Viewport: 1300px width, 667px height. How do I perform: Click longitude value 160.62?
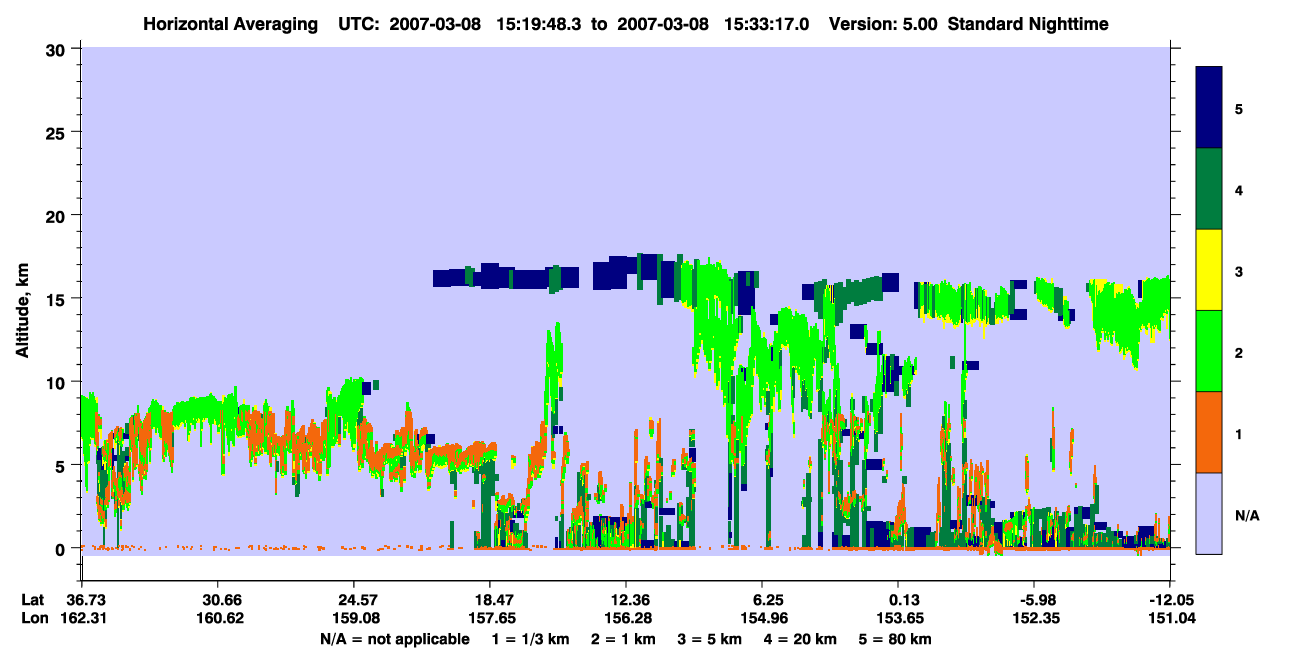tap(218, 618)
